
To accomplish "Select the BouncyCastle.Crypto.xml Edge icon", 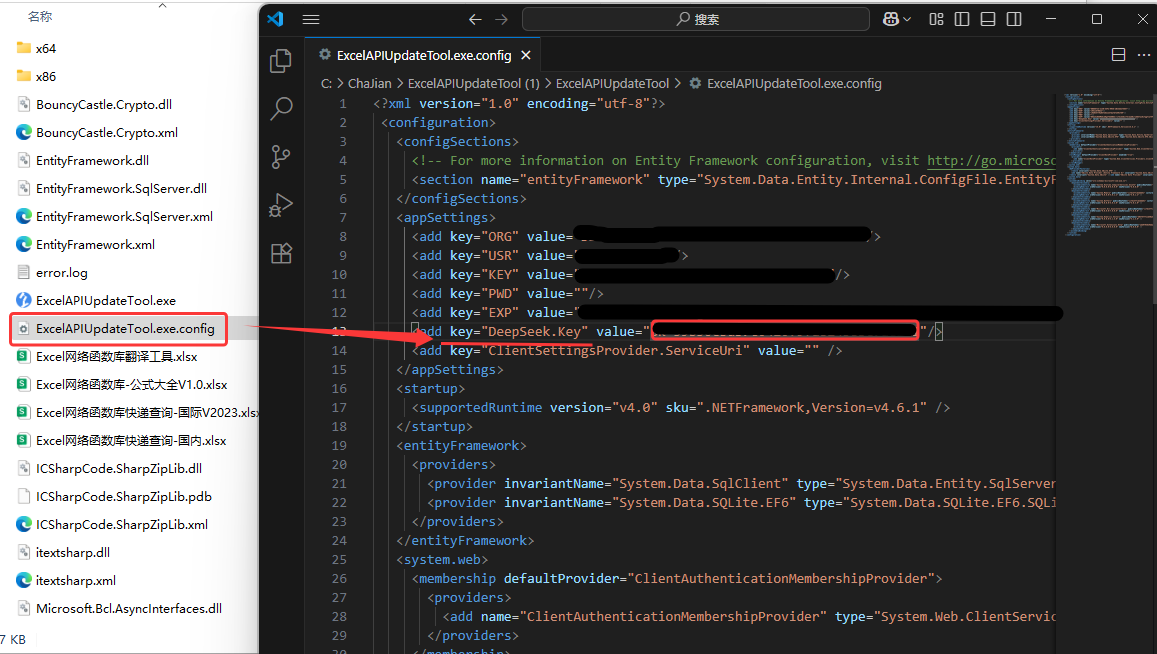I will click(x=24, y=133).
